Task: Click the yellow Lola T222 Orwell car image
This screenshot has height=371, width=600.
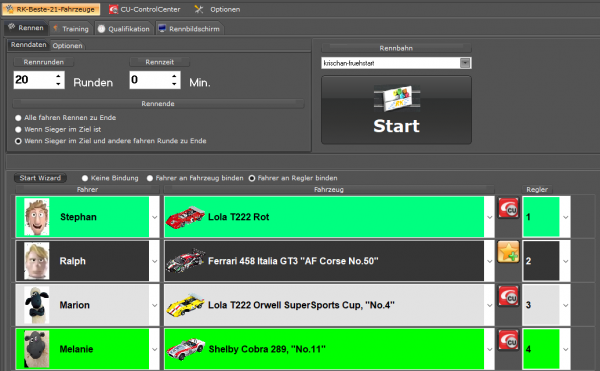Action: point(185,305)
